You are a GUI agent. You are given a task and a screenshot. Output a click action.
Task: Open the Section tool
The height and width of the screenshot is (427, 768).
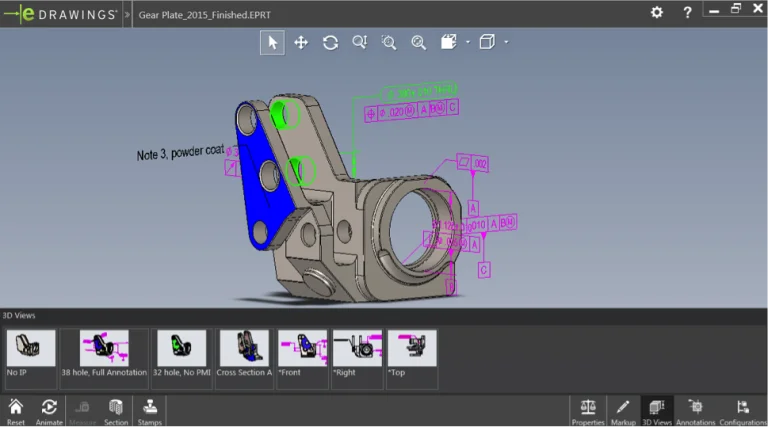point(116,410)
